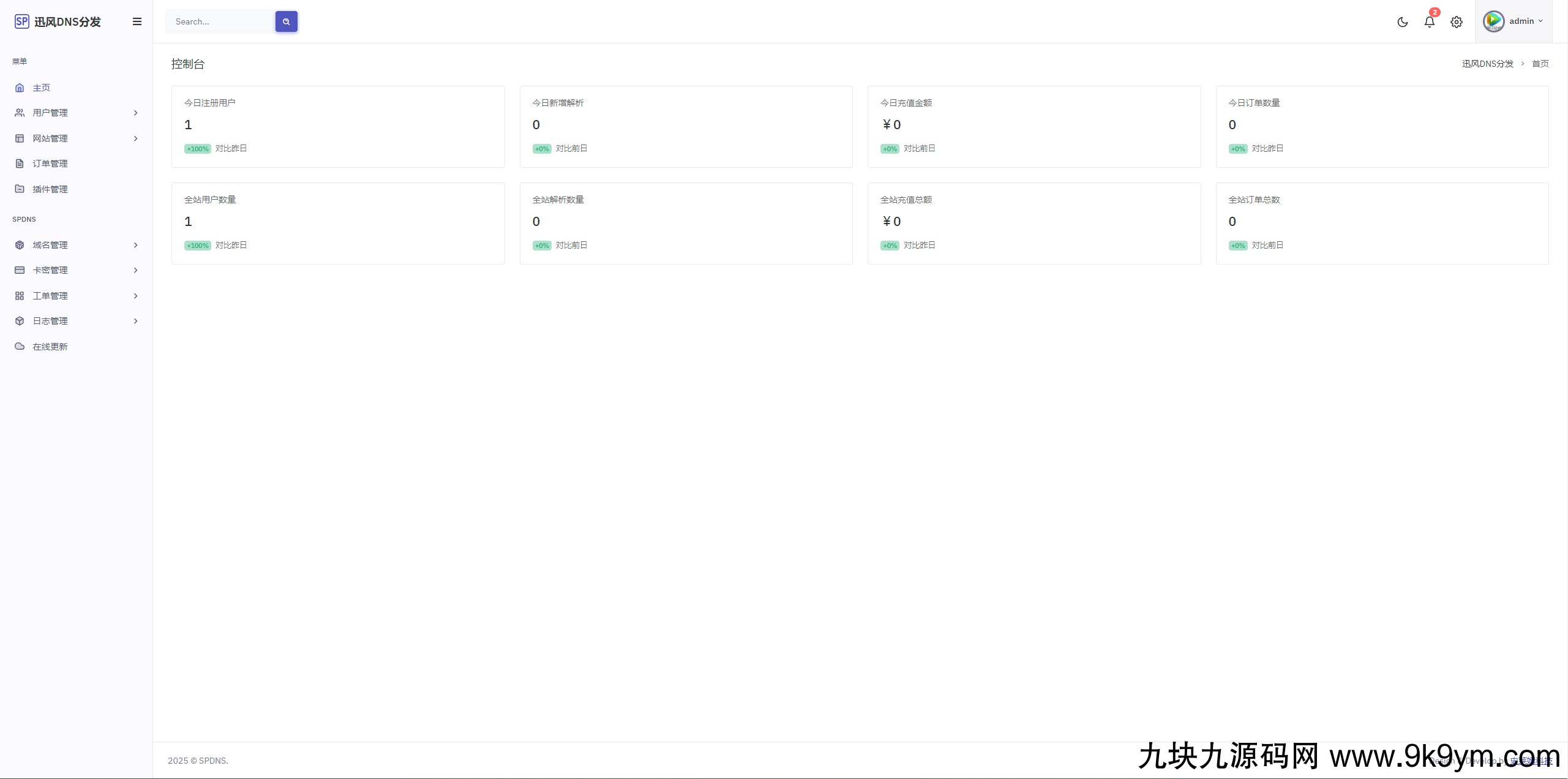Screen dimensions: 1568x779
Task: Click the 工单管理 sidebar icon
Action: pyautogui.click(x=20, y=295)
